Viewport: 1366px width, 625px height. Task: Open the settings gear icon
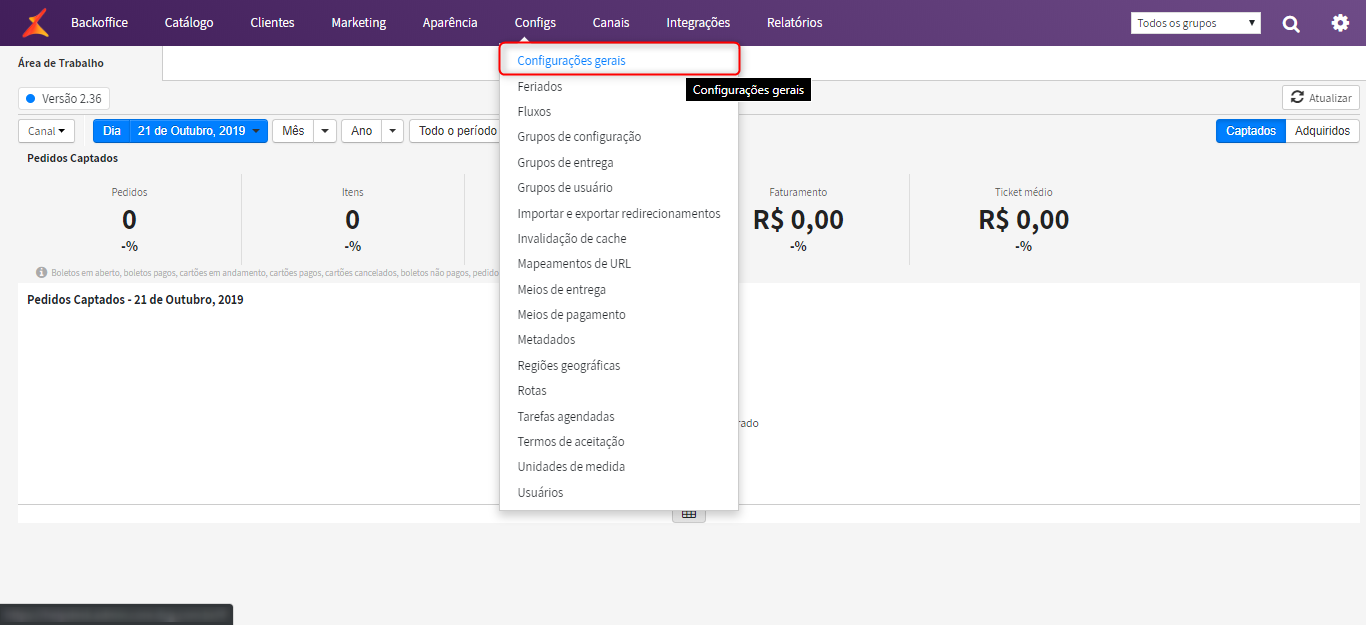point(1340,23)
